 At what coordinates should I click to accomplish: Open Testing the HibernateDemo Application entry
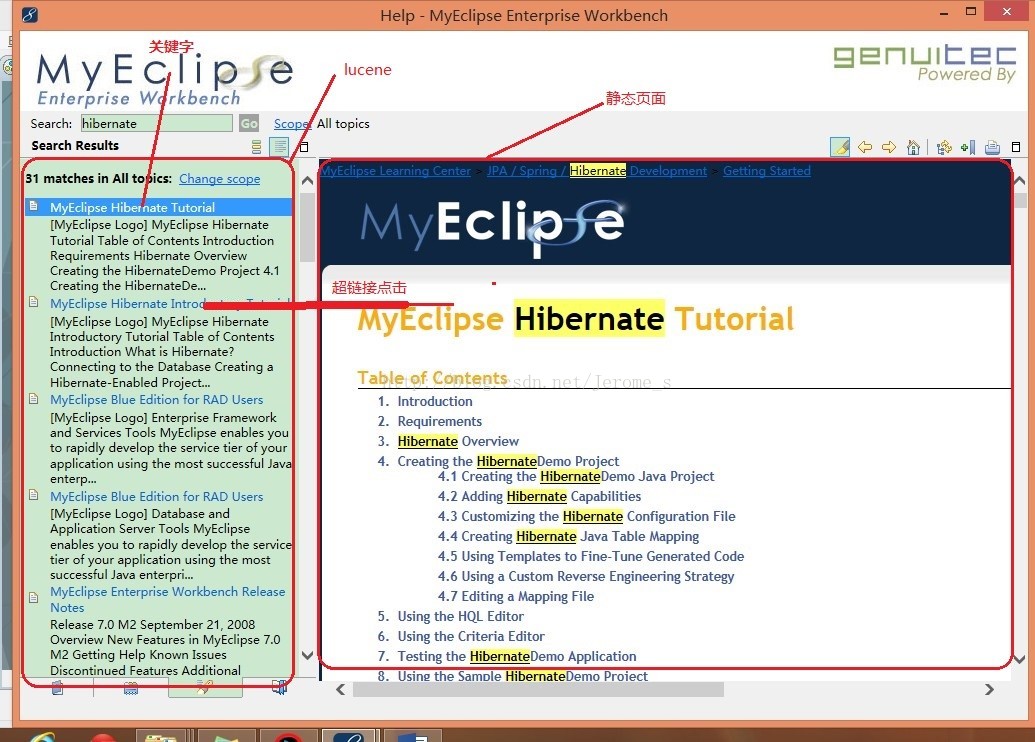pos(517,656)
